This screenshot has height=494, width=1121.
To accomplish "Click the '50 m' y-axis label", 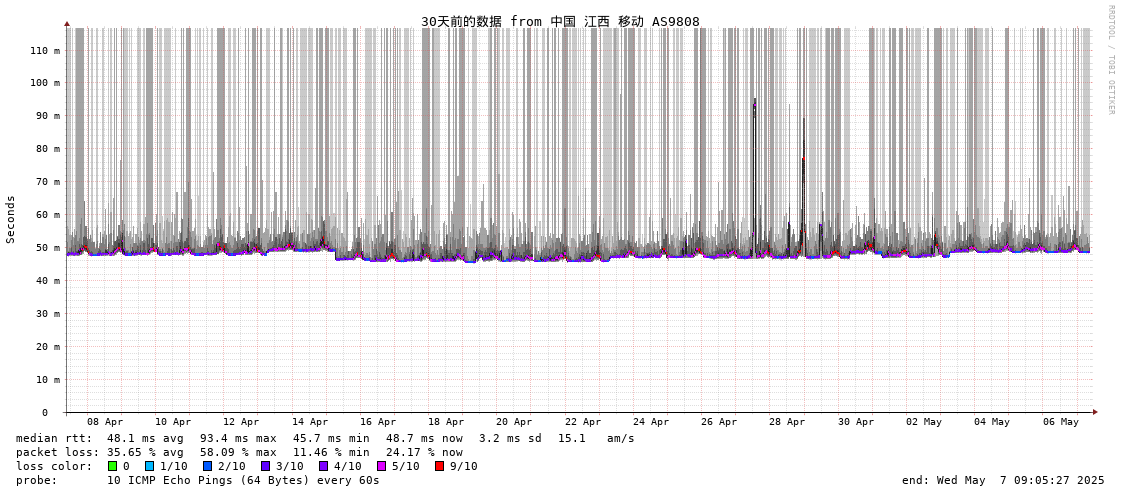I will point(48,248).
